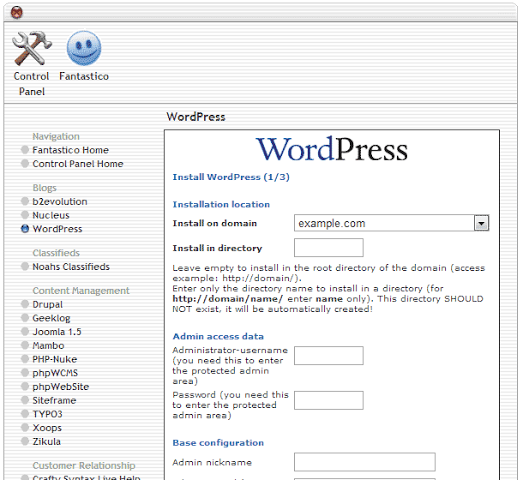Click the large WordPress logo
The image size is (523, 480).
332,149
